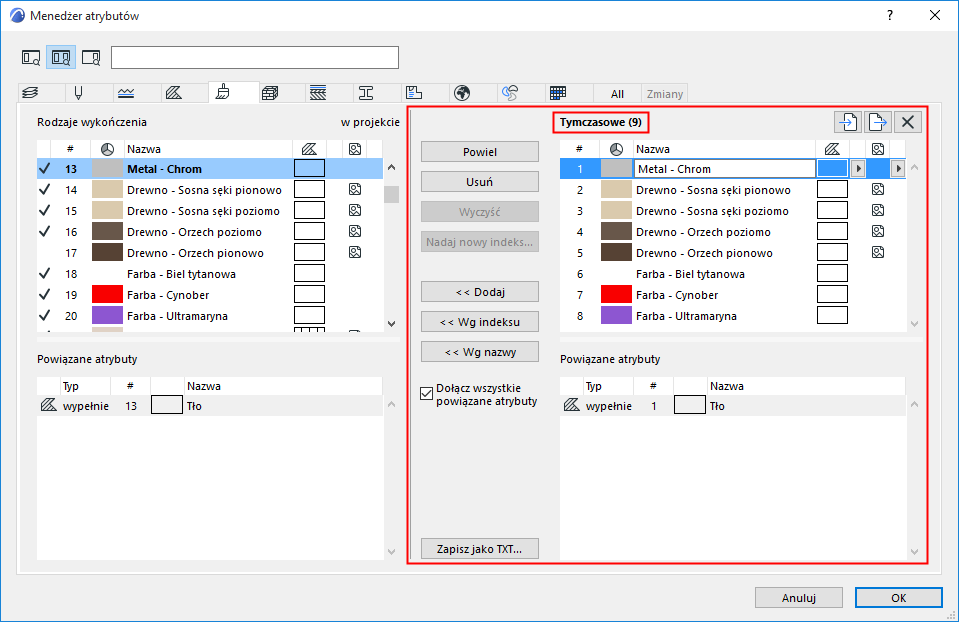This screenshot has height=622, width=959.
Task: Switch to the All tab
Action: coord(617,94)
